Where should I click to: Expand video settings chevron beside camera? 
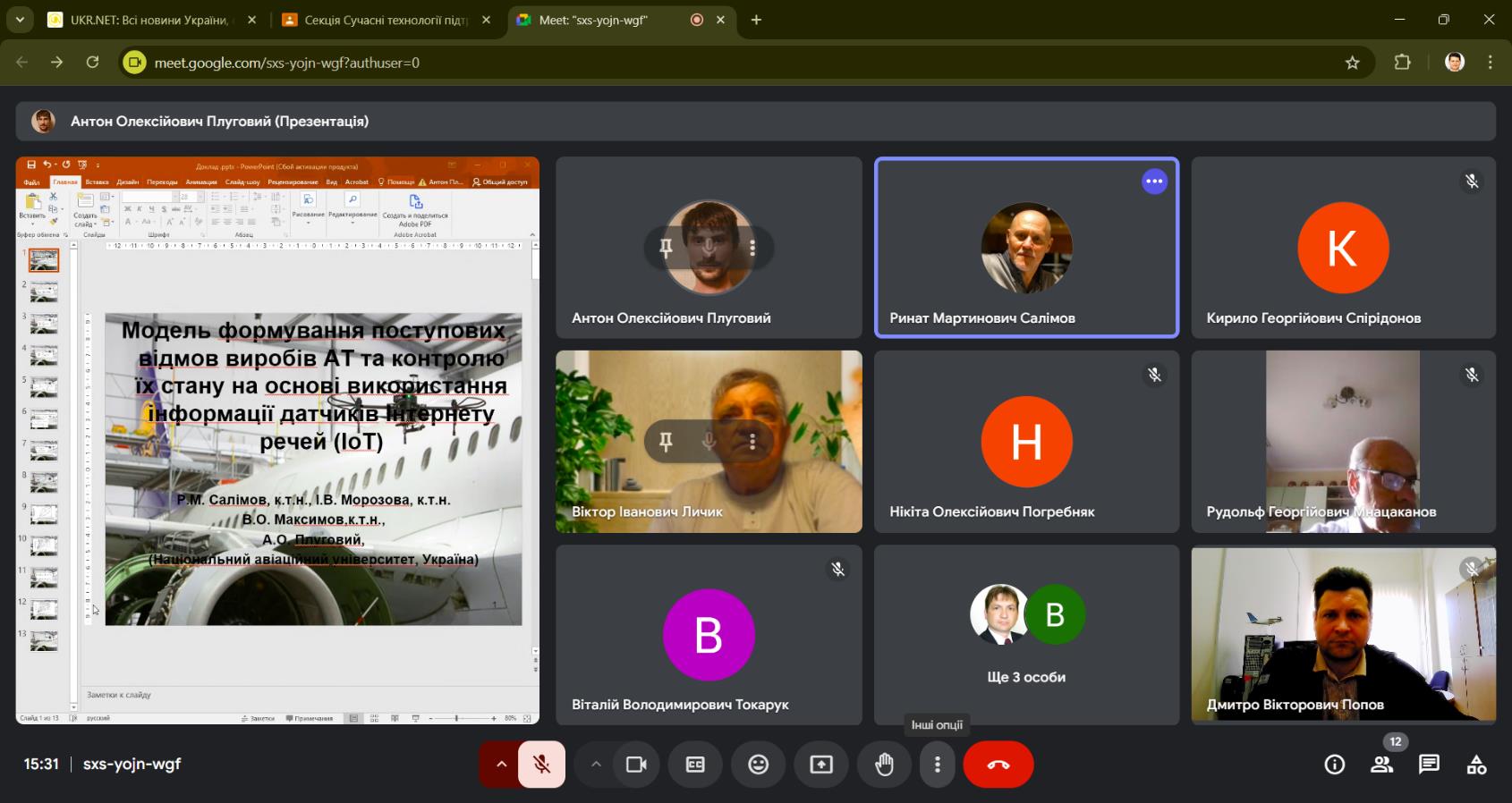[x=596, y=765]
